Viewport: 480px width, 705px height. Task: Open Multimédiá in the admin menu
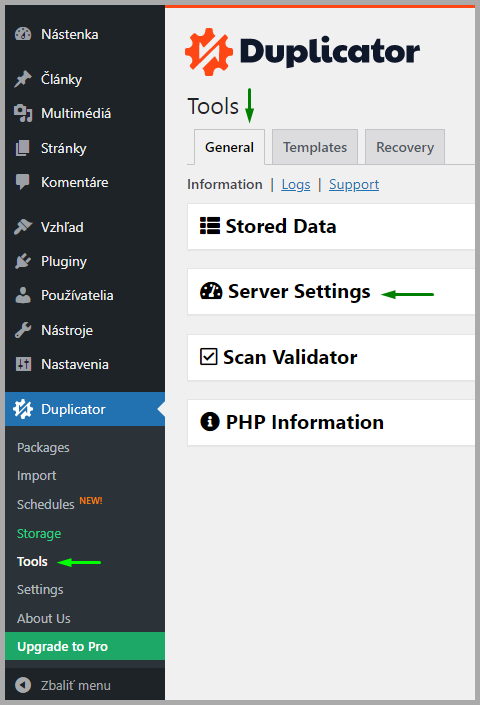click(85, 113)
